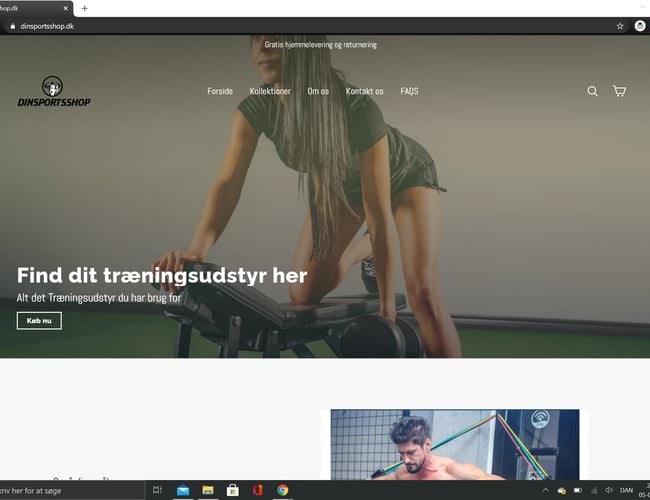The height and width of the screenshot is (500, 650).
Task: Navigate to the Om os page
Action: coord(318,91)
